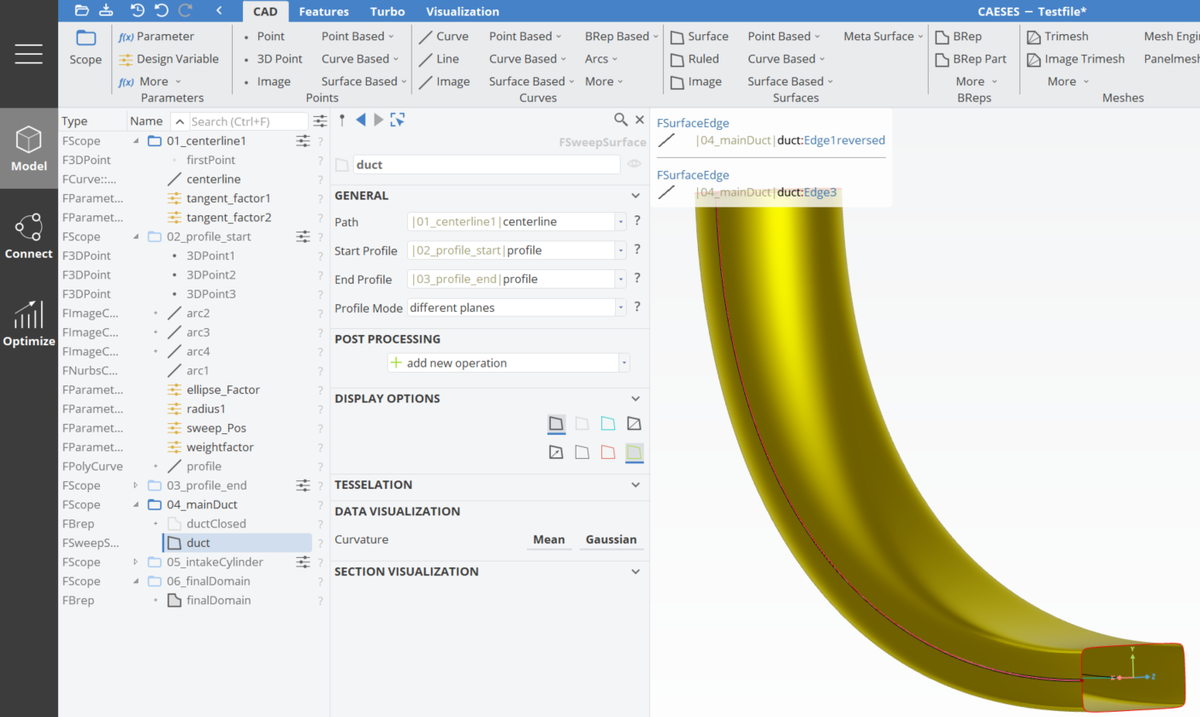Open the Optimize workspace in the sidebar
This screenshot has height=717, width=1200.
[x=28, y=323]
